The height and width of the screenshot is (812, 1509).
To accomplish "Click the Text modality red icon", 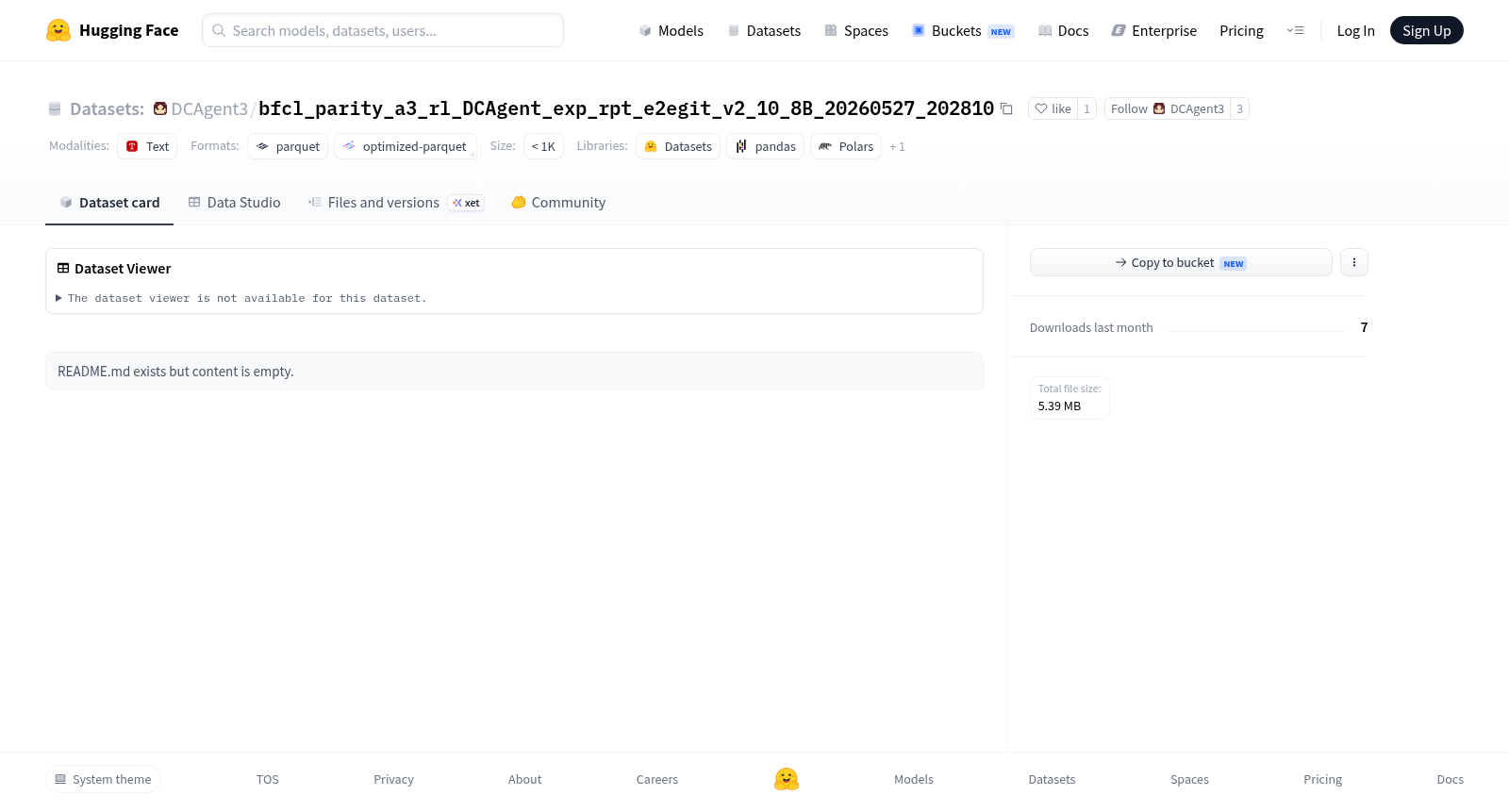I will [x=132, y=146].
